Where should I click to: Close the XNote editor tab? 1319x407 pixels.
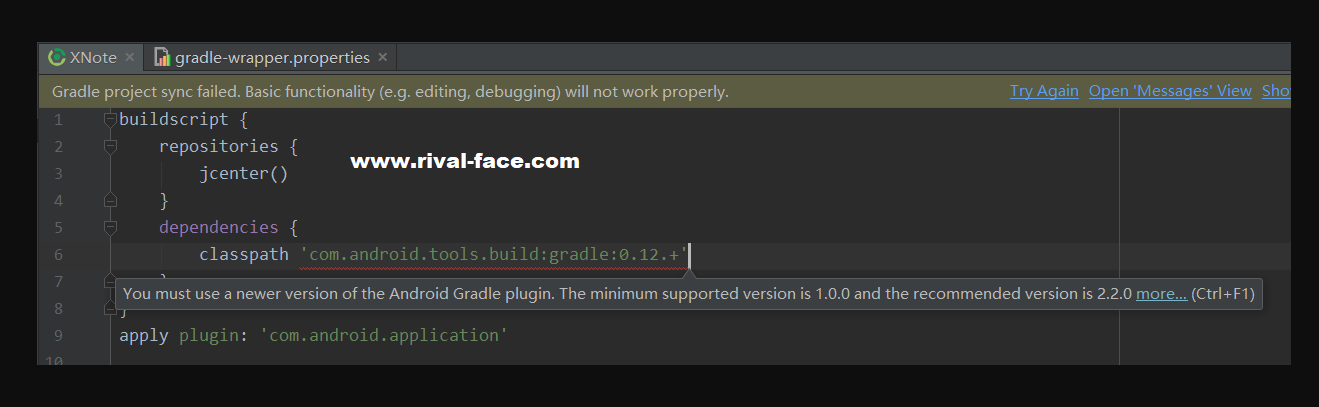[130, 58]
